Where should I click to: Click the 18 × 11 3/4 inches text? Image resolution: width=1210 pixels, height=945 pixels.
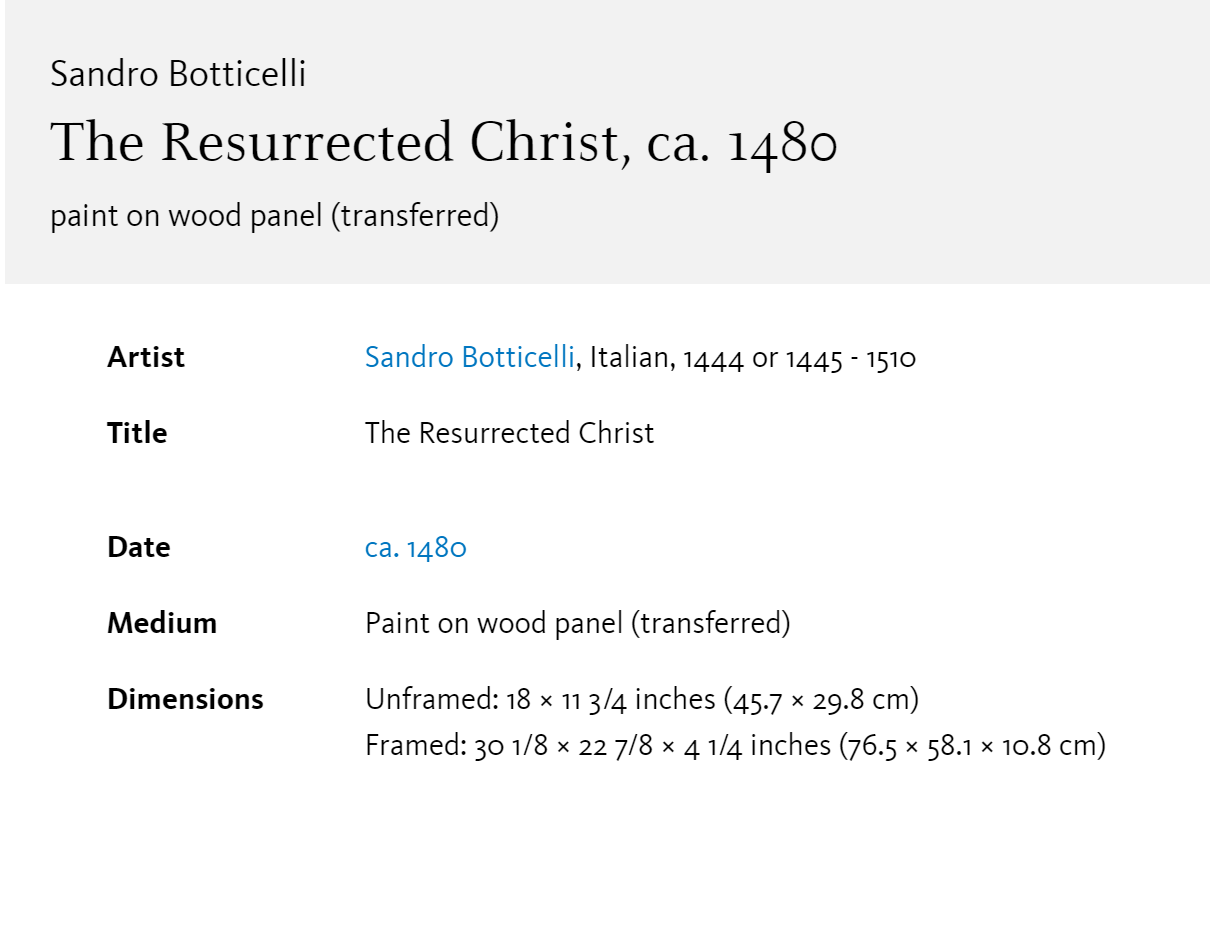[611, 699]
